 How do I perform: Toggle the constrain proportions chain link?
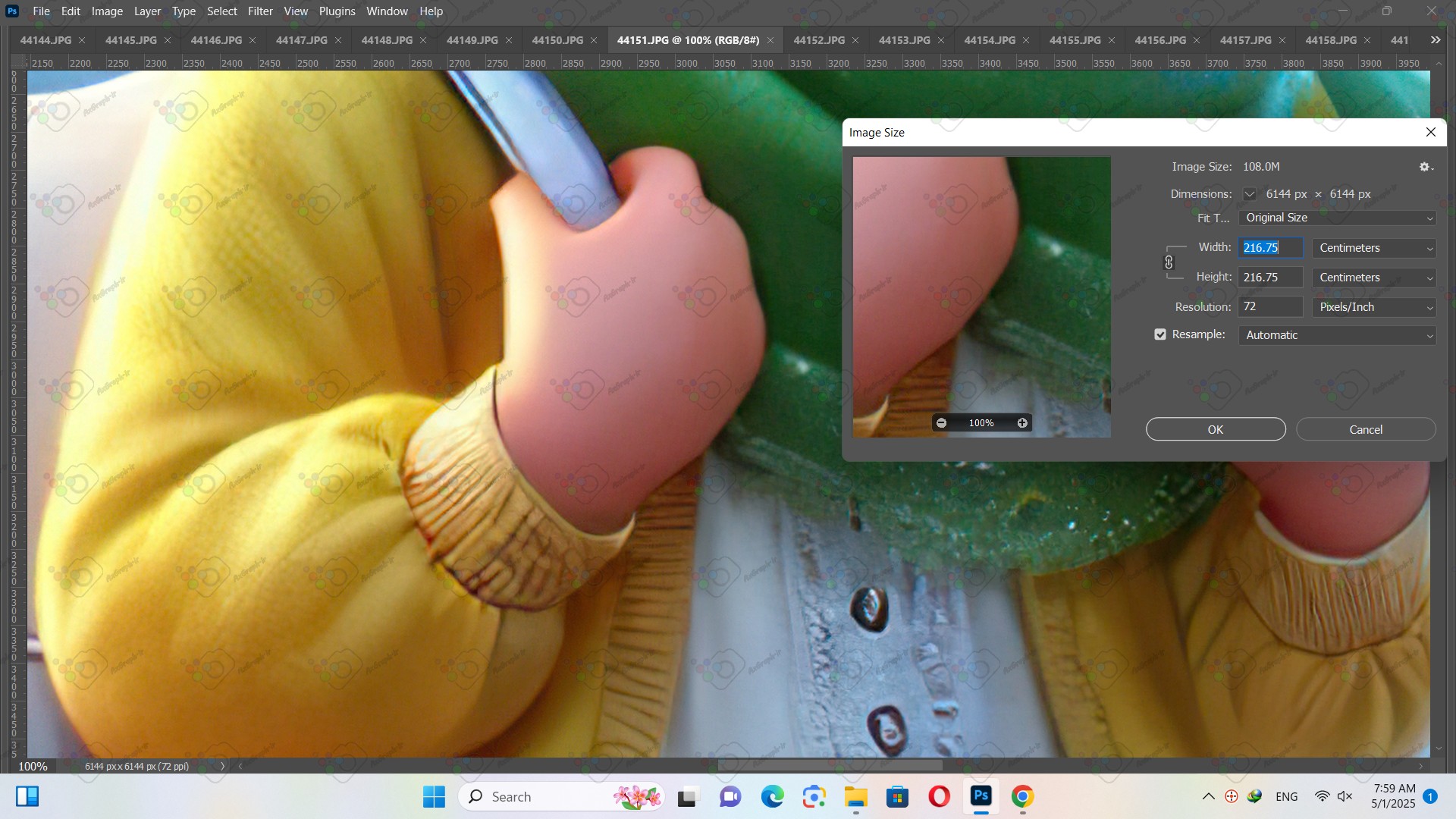click(1169, 262)
